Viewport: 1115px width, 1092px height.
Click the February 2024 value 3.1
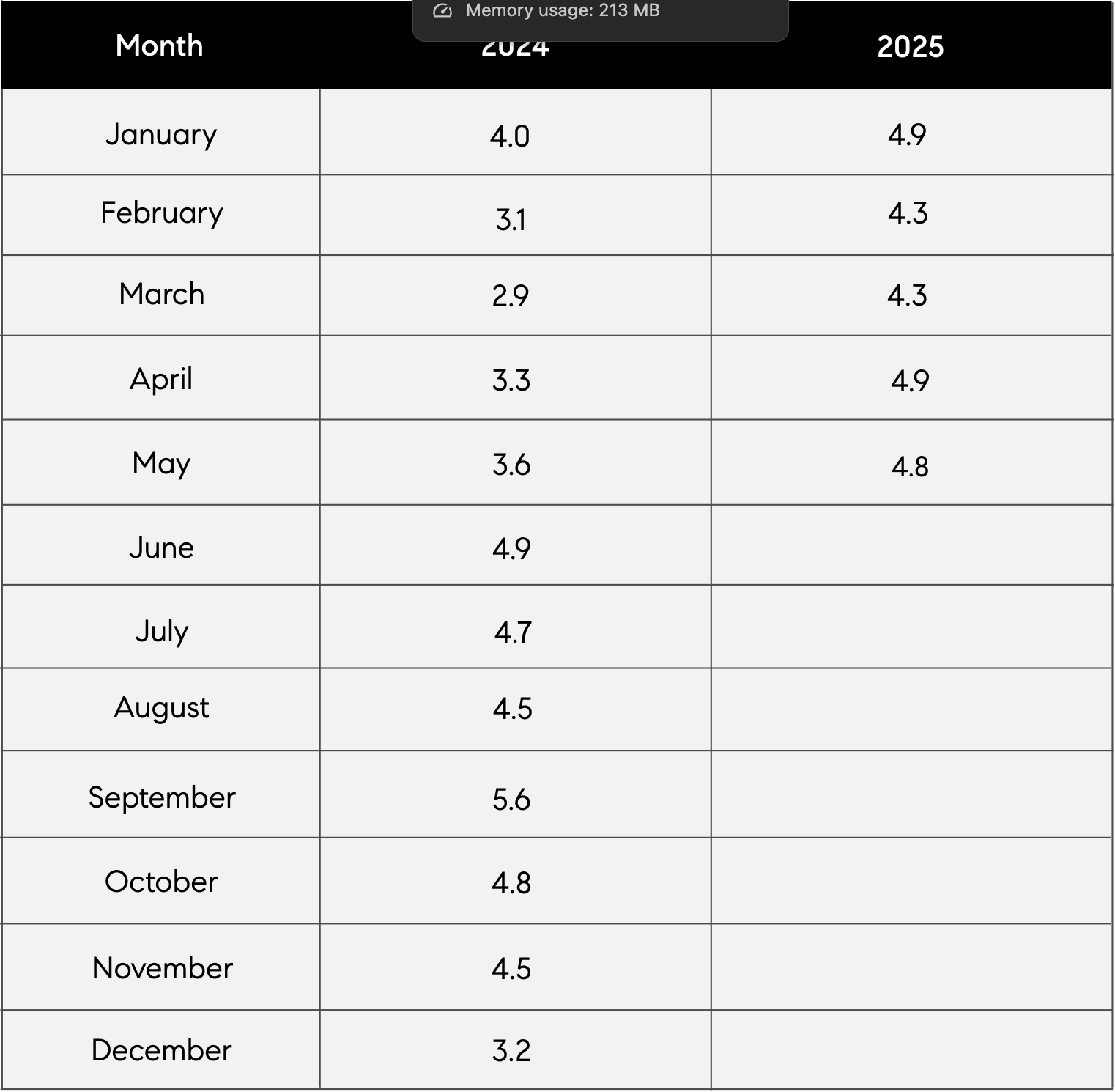point(511,219)
